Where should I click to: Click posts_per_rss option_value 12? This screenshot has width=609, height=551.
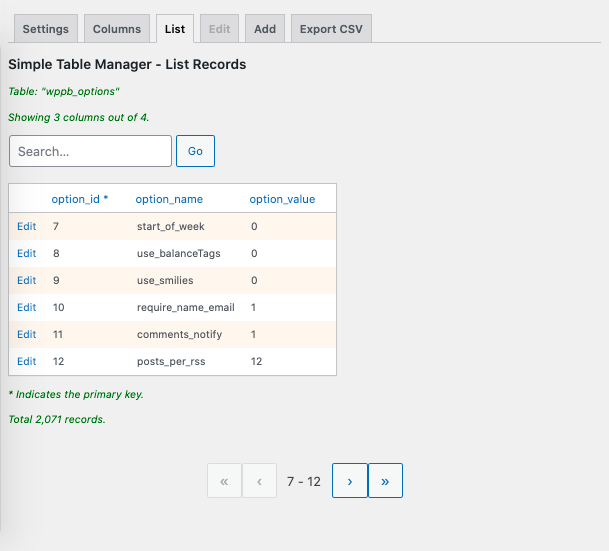(x=256, y=361)
